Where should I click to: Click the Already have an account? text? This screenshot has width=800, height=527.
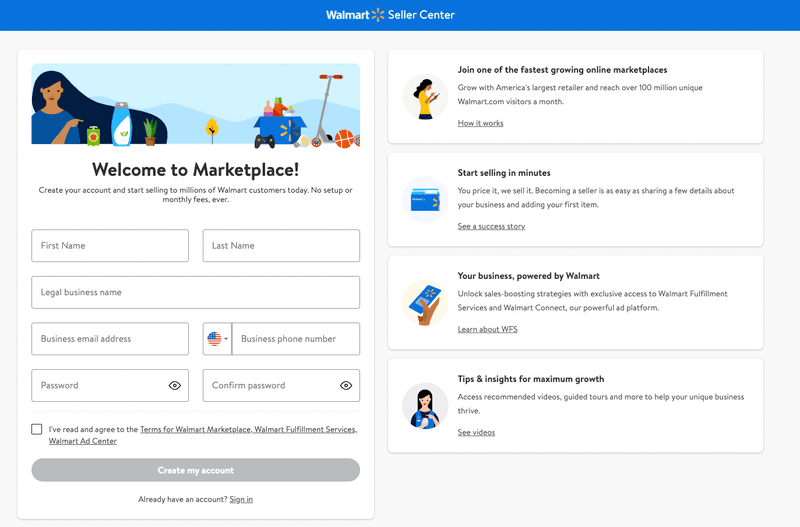[x=183, y=499]
